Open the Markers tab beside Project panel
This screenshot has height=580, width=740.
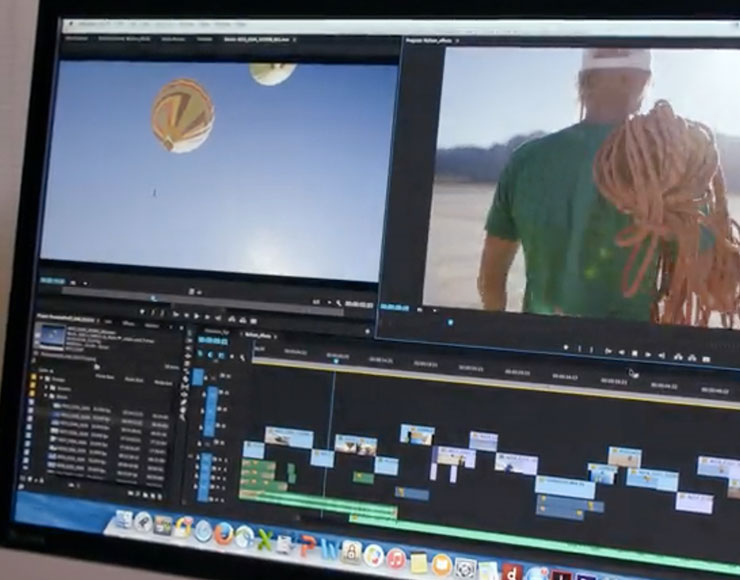click(x=152, y=325)
